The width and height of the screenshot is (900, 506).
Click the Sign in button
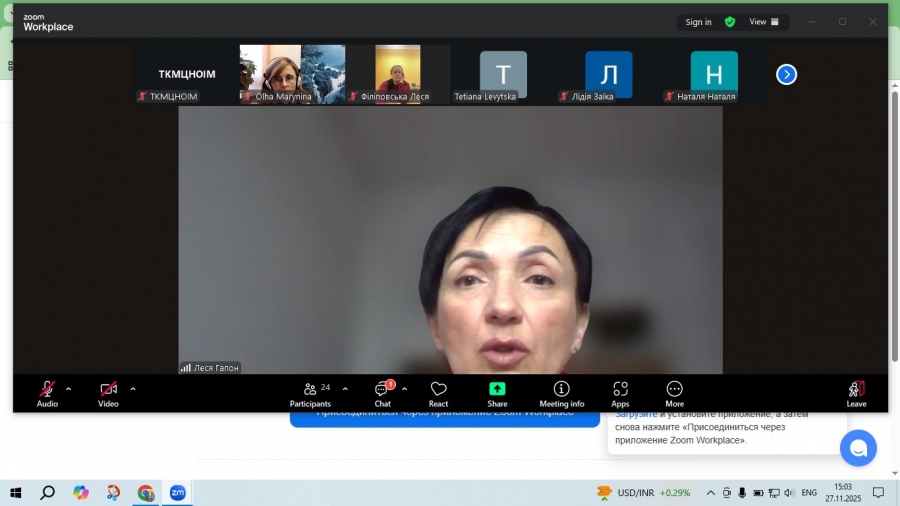[x=699, y=22]
